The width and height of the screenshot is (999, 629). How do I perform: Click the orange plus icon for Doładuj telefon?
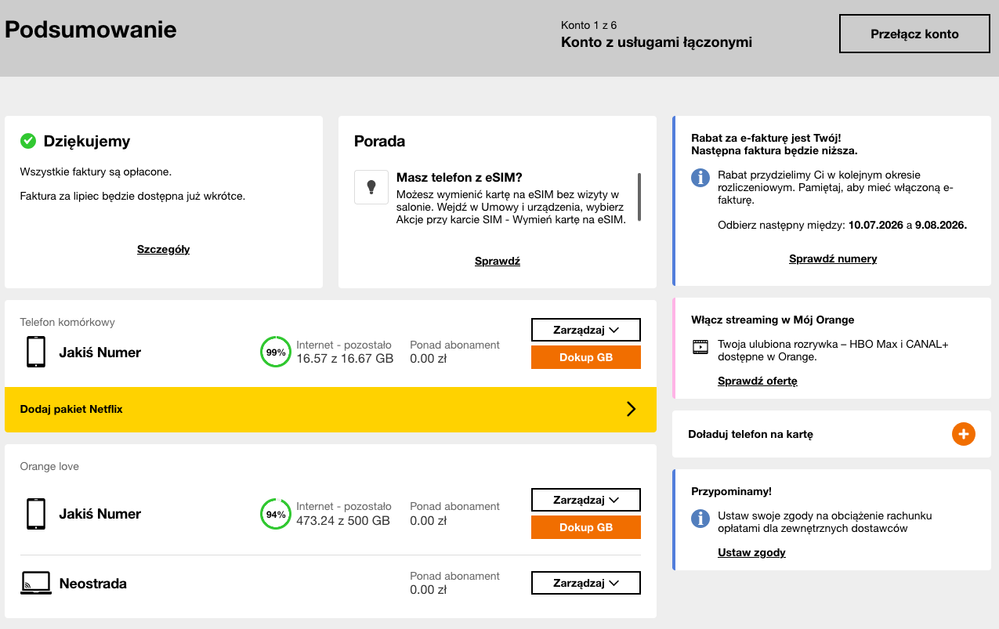pyautogui.click(x=963, y=434)
